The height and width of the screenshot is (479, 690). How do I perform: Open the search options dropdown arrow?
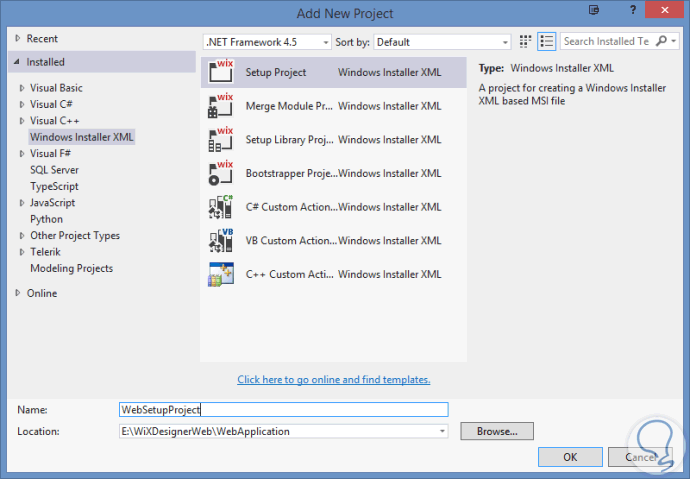tap(674, 41)
